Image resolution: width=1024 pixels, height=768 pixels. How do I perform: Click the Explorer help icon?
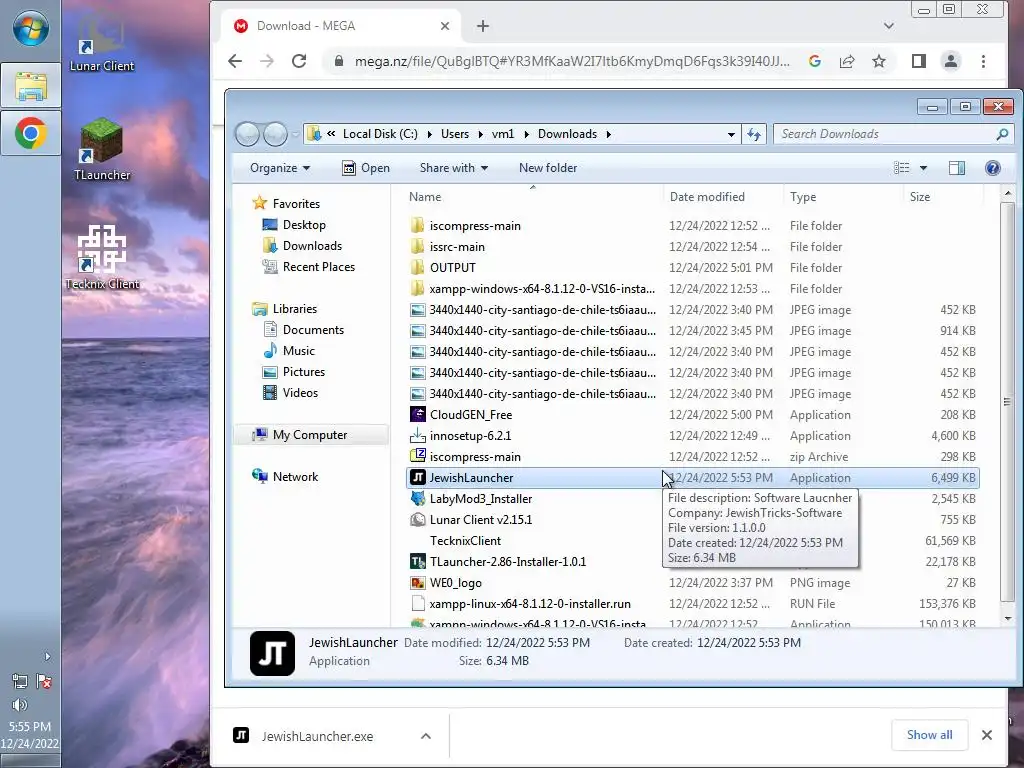point(993,168)
